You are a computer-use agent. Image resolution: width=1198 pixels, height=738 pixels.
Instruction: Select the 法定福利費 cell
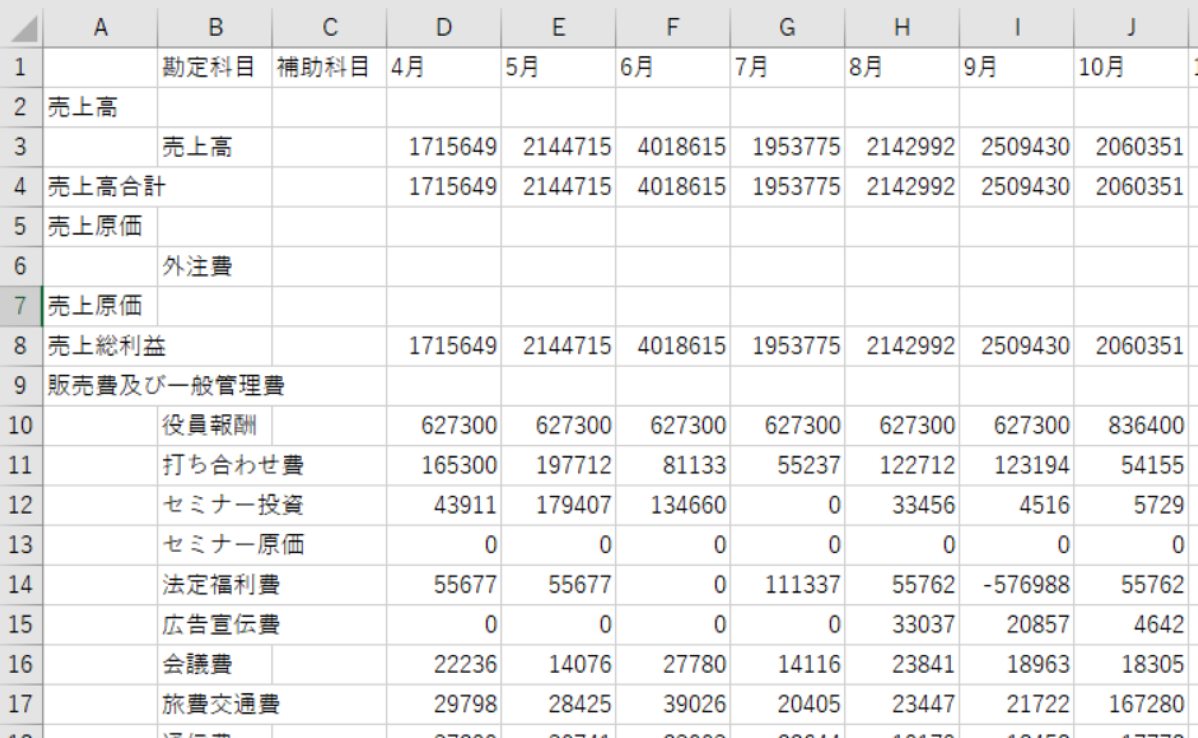pos(215,584)
